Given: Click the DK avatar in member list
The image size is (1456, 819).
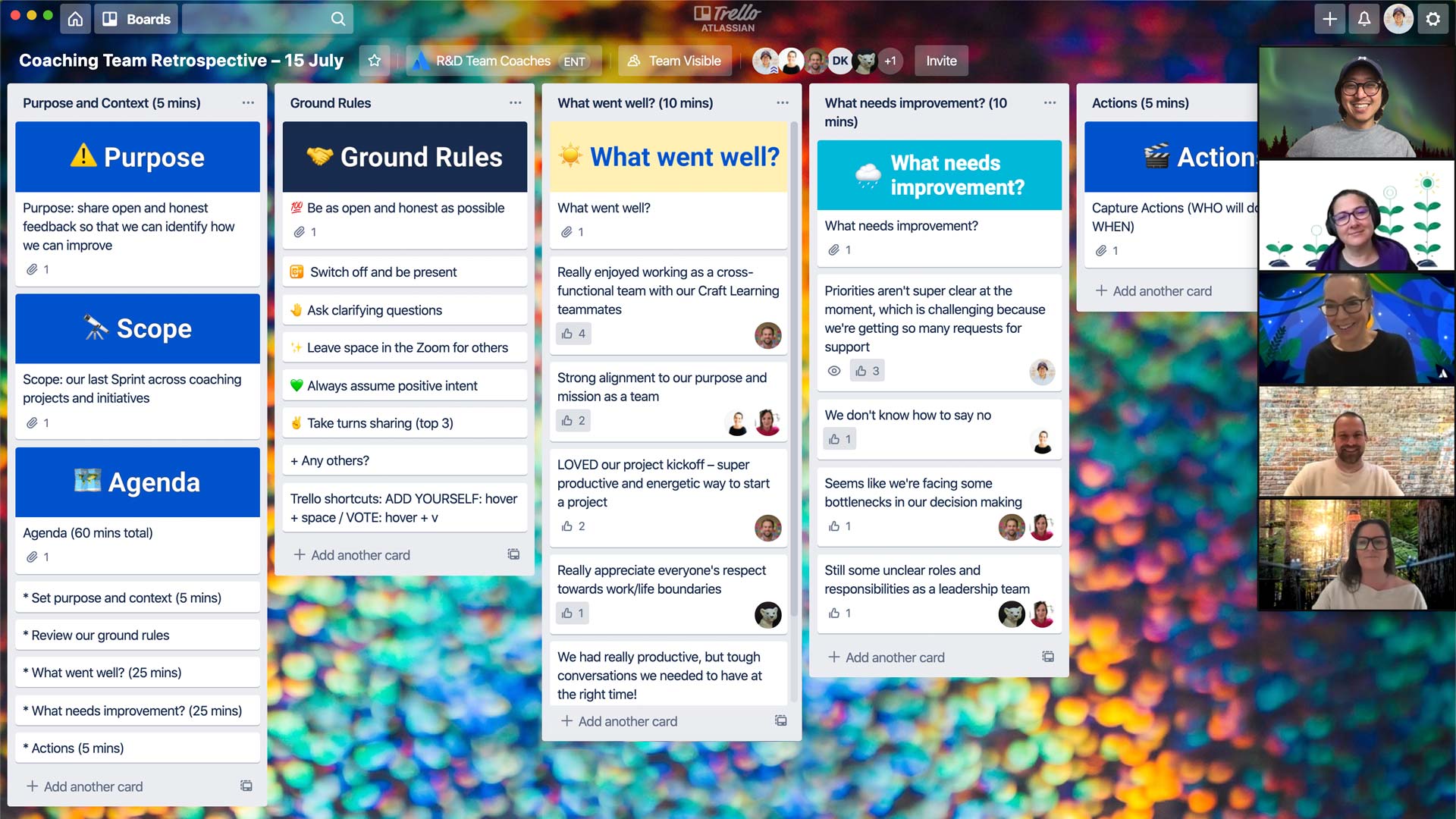Looking at the screenshot, I should point(840,61).
